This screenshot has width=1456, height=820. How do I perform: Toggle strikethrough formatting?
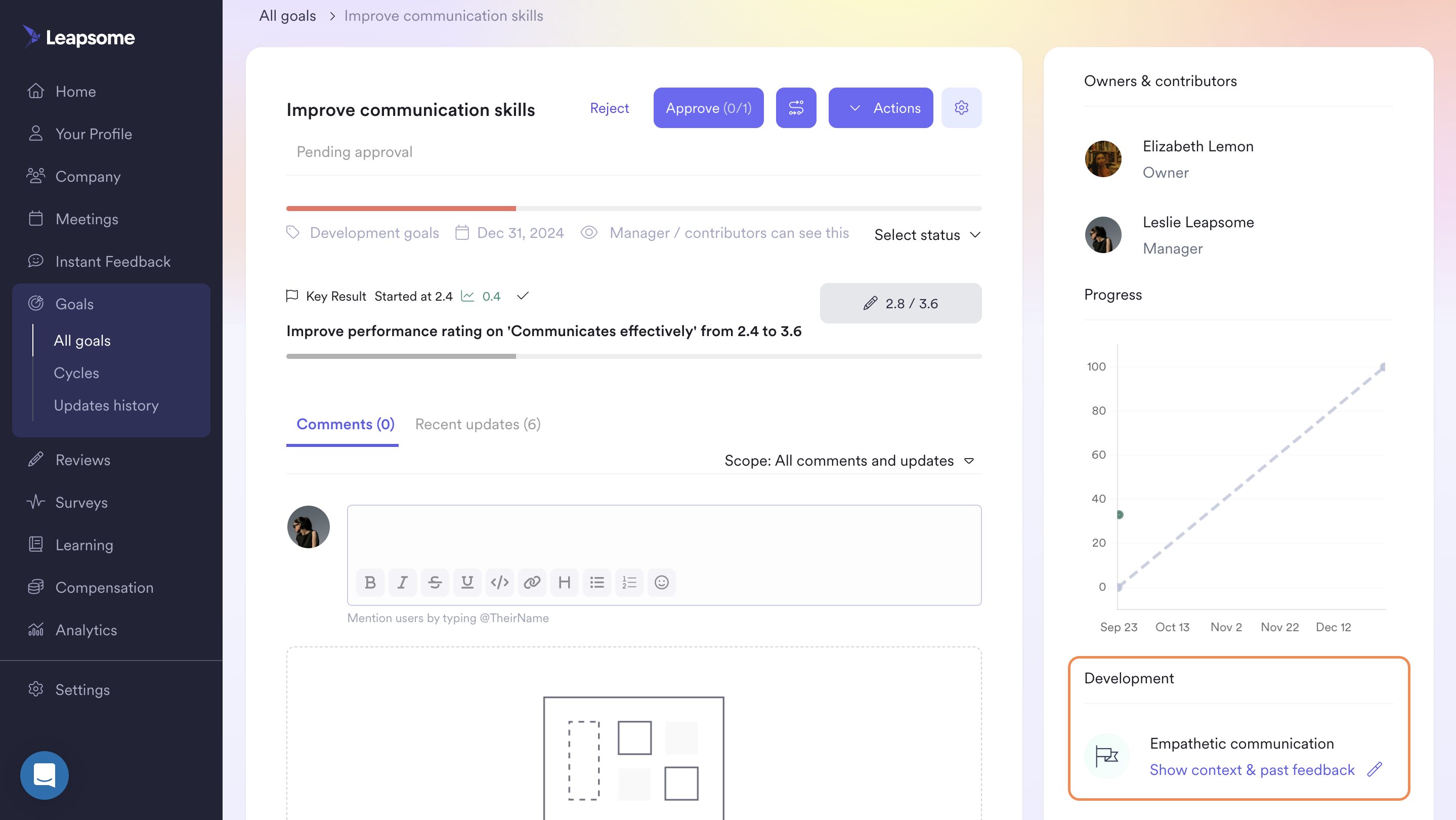435,582
